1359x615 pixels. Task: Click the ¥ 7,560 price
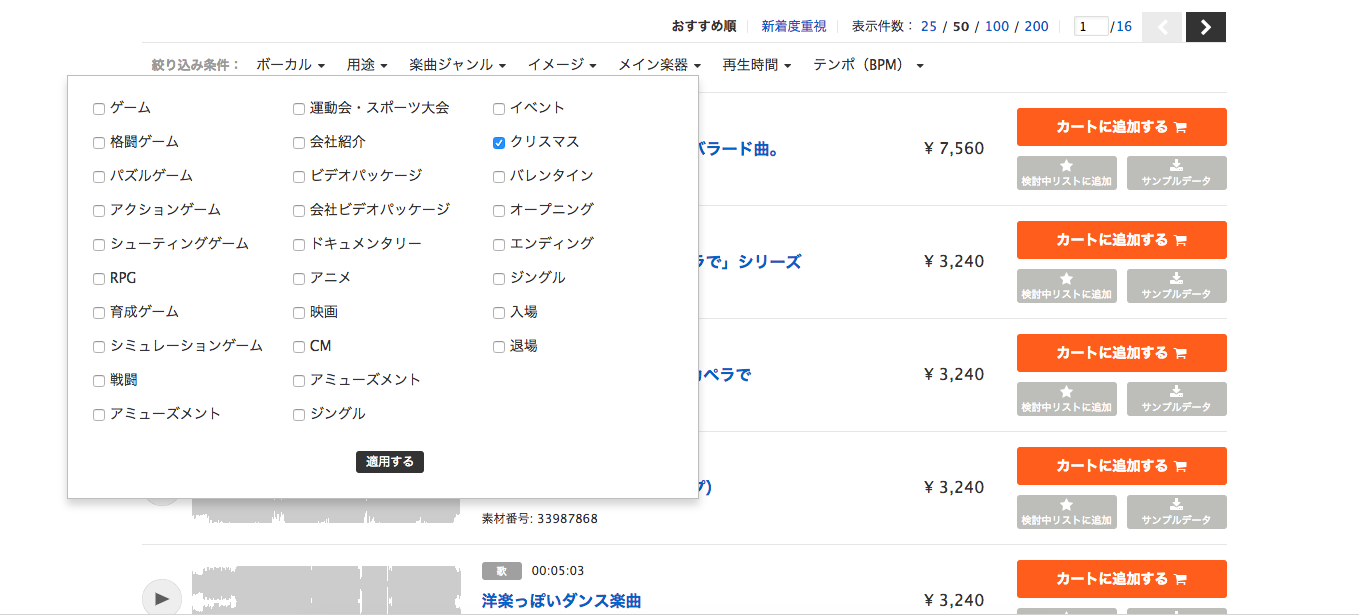click(954, 149)
